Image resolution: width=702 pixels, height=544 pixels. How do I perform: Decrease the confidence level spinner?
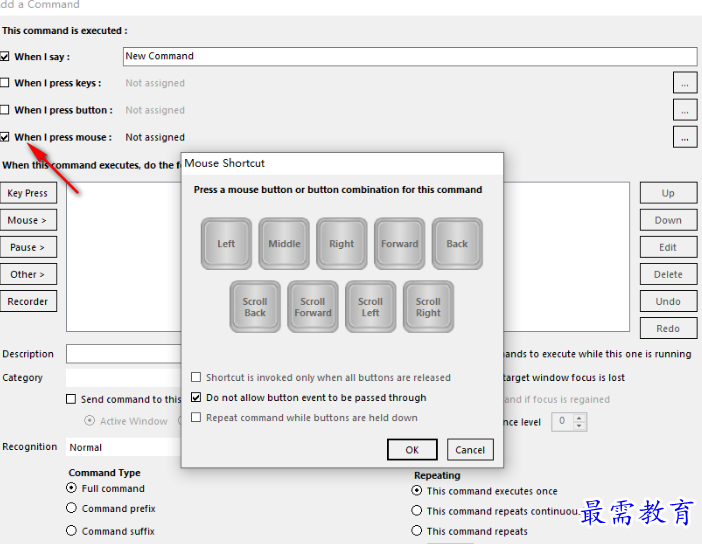click(579, 426)
